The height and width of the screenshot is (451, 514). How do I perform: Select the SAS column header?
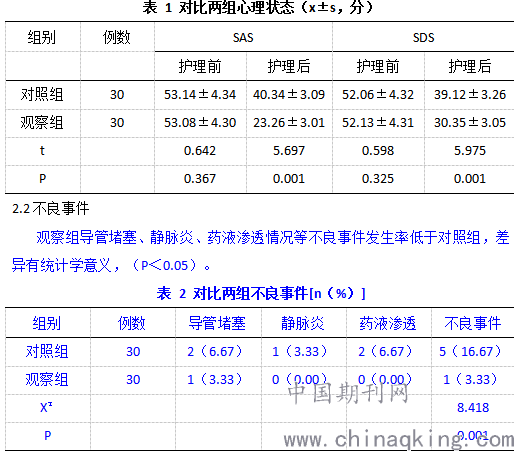pyautogui.click(x=243, y=38)
